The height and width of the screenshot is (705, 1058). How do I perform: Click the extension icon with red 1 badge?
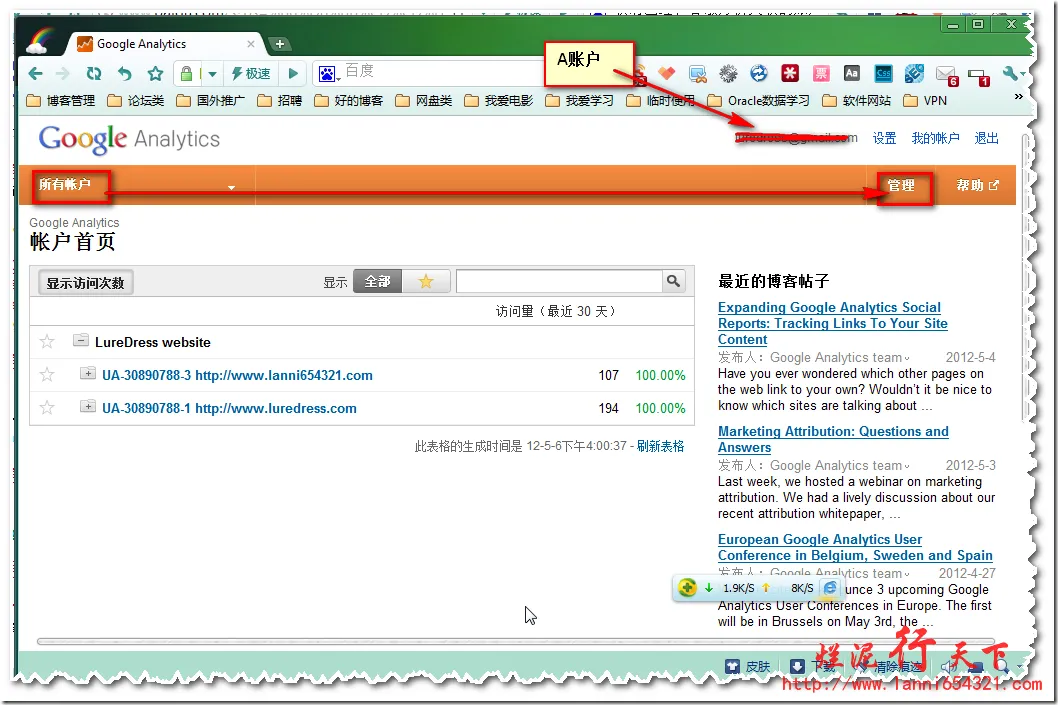pos(978,76)
